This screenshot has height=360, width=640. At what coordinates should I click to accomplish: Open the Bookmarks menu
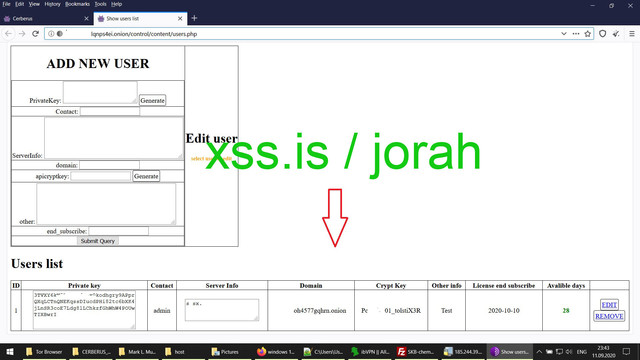(77, 4)
